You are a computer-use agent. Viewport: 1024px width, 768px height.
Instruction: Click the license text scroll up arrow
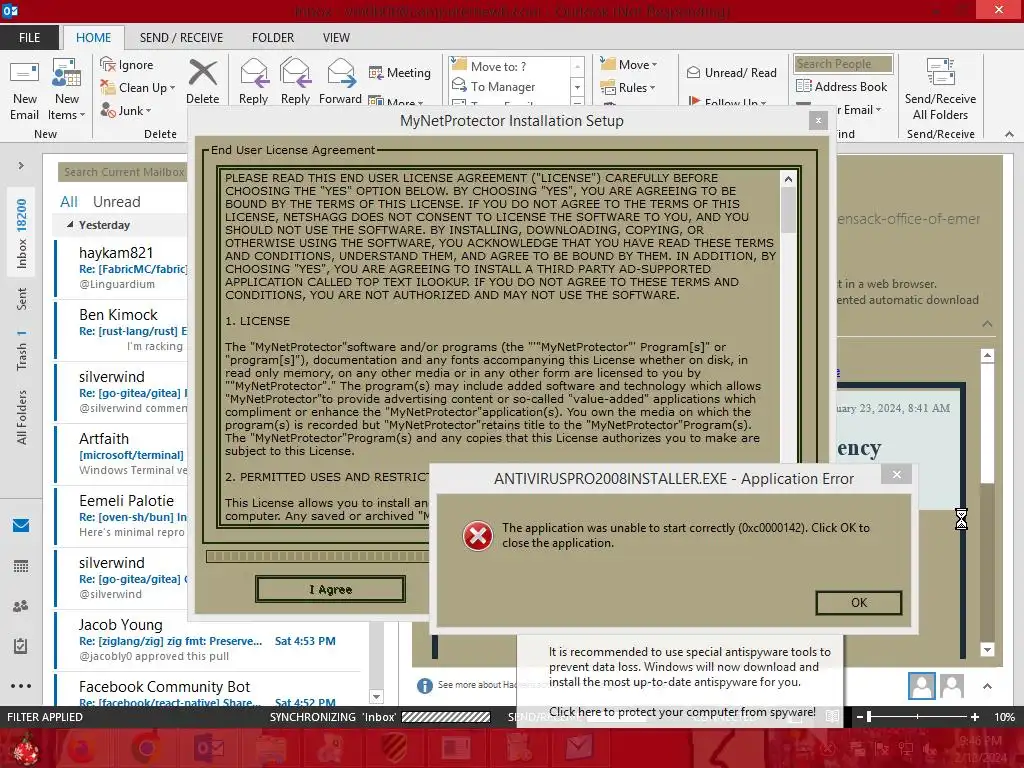[x=788, y=179]
